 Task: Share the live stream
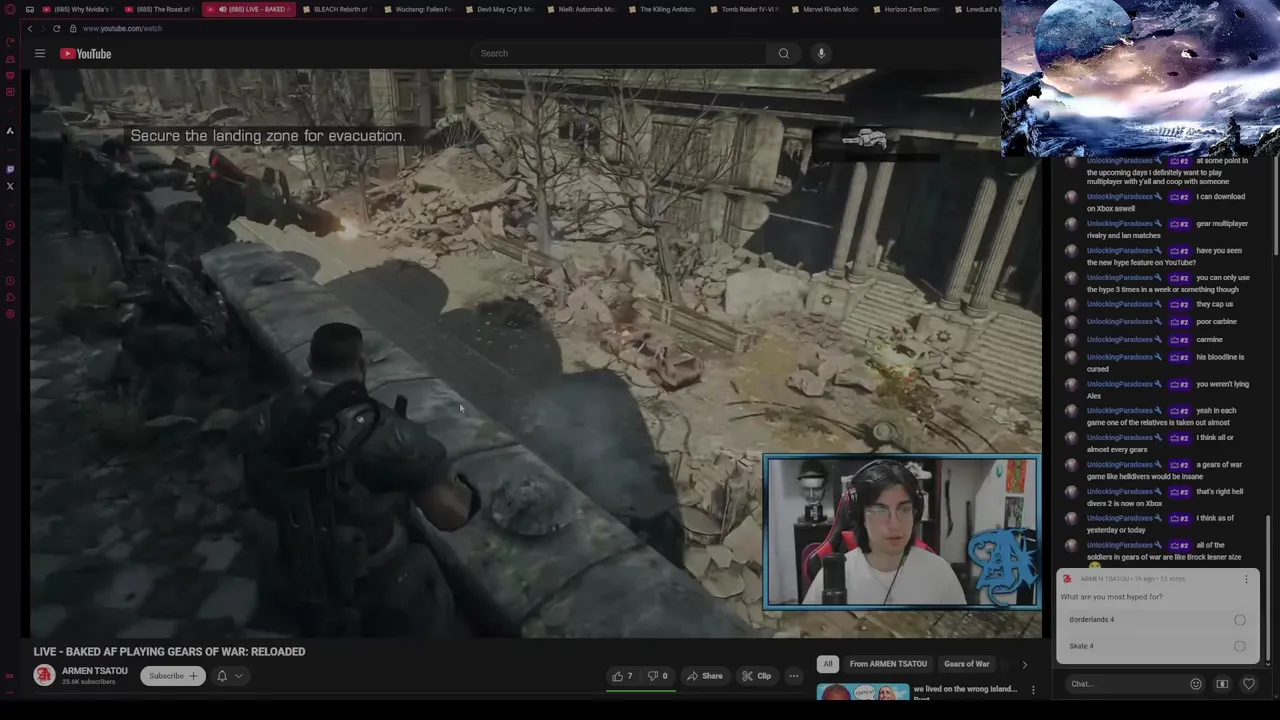[704, 676]
